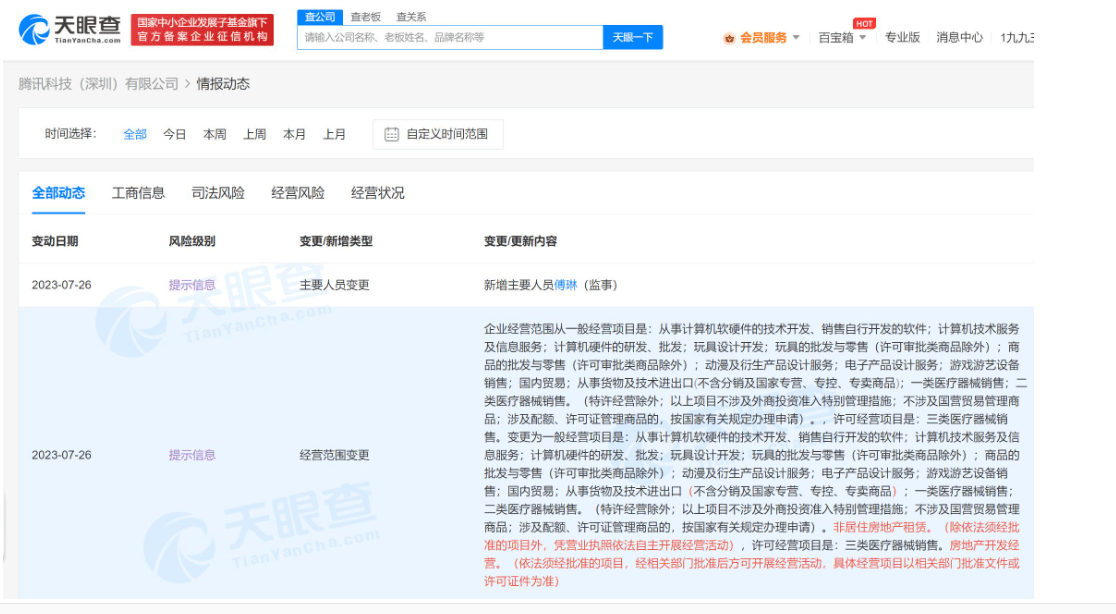1116x614 pixels.
Task: Open 消息中心
Action: (959, 38)
